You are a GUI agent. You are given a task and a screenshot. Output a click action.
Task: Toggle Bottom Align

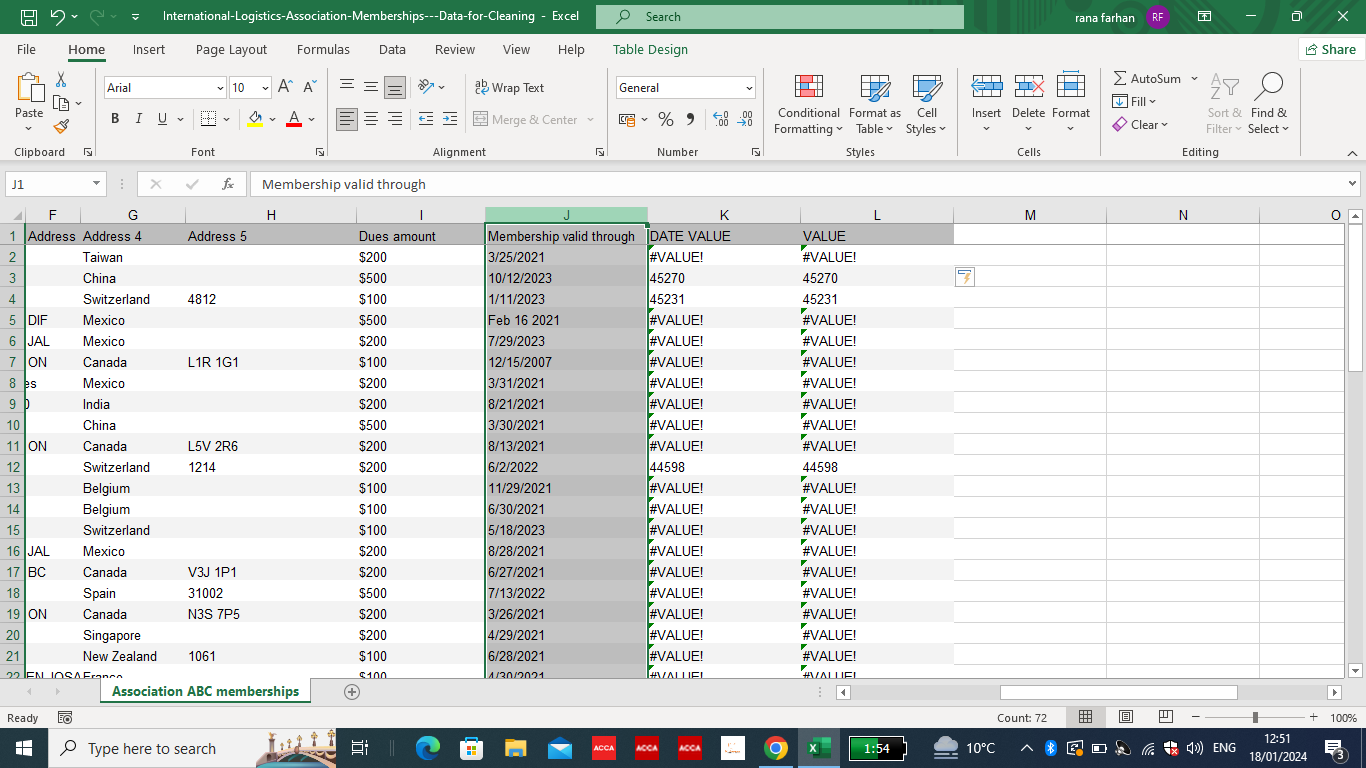(395, 88)
